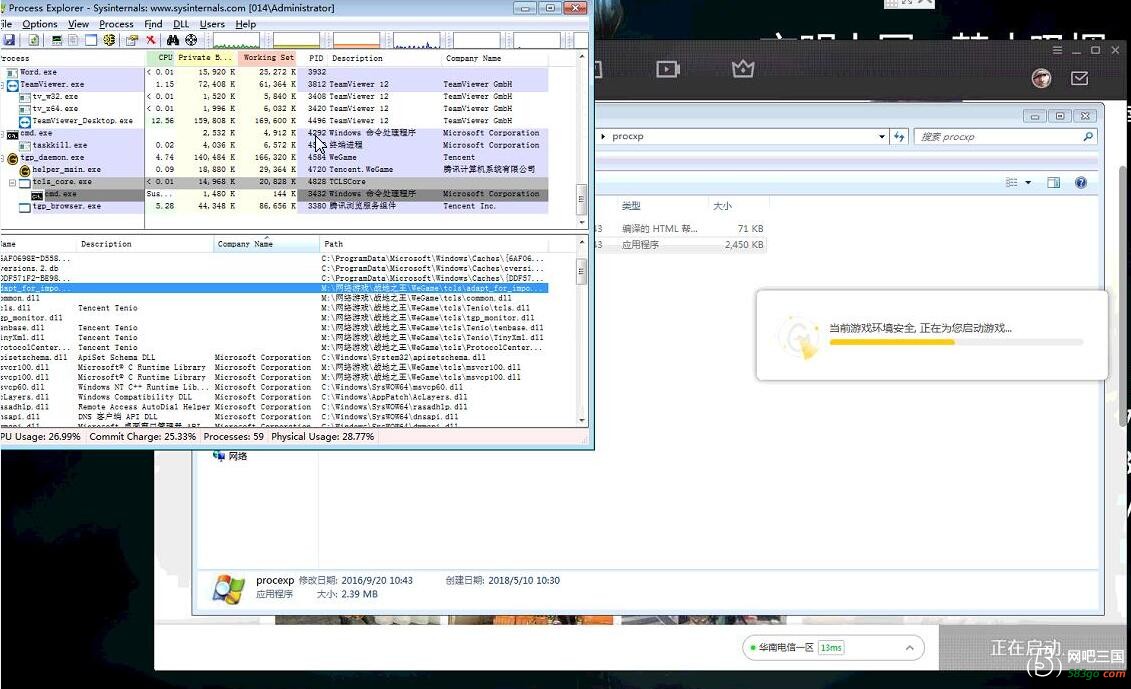Click the 网络 item in Explorer navigation

231,456
